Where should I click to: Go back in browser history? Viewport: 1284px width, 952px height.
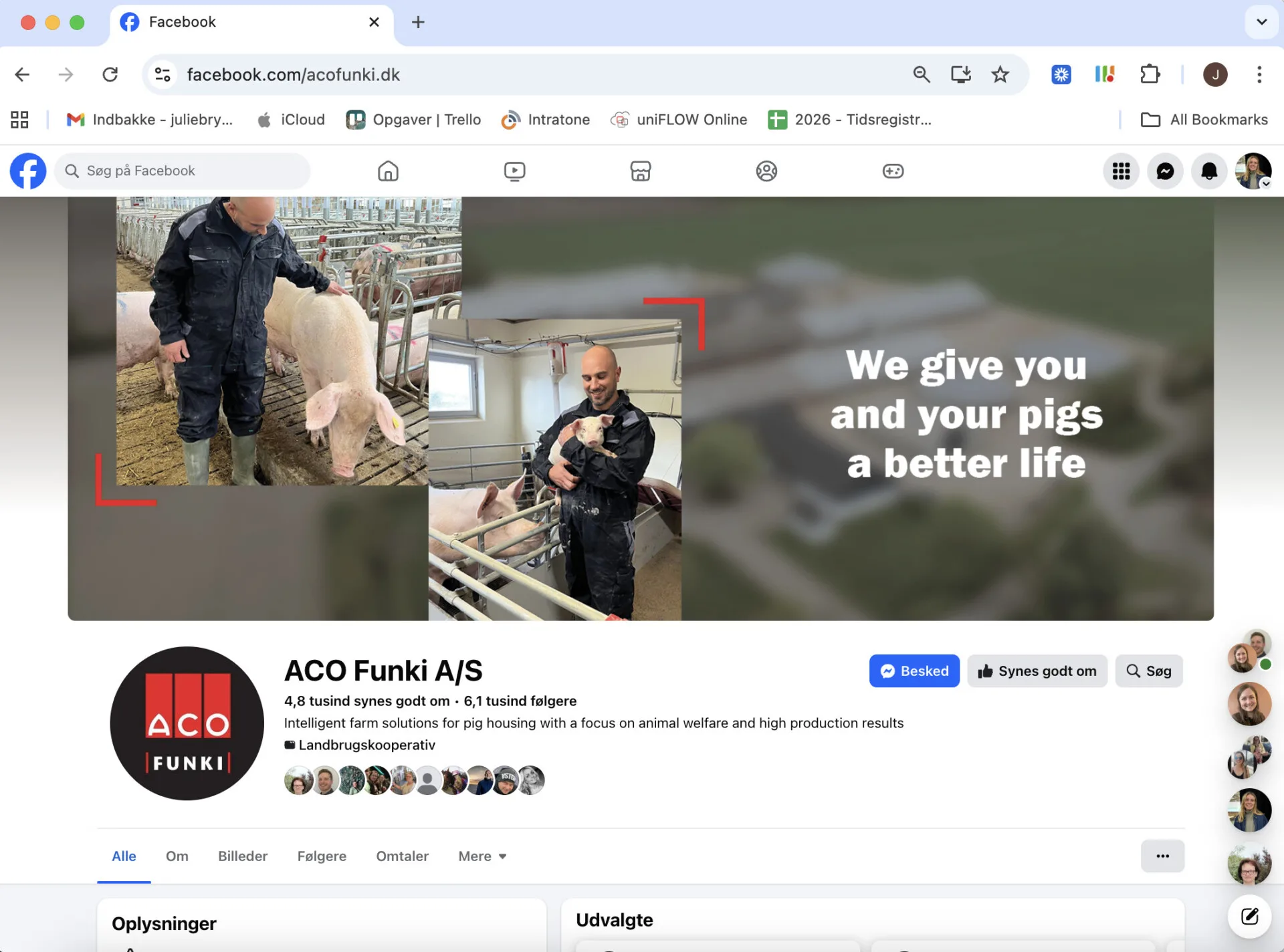[x=22, y=74]
